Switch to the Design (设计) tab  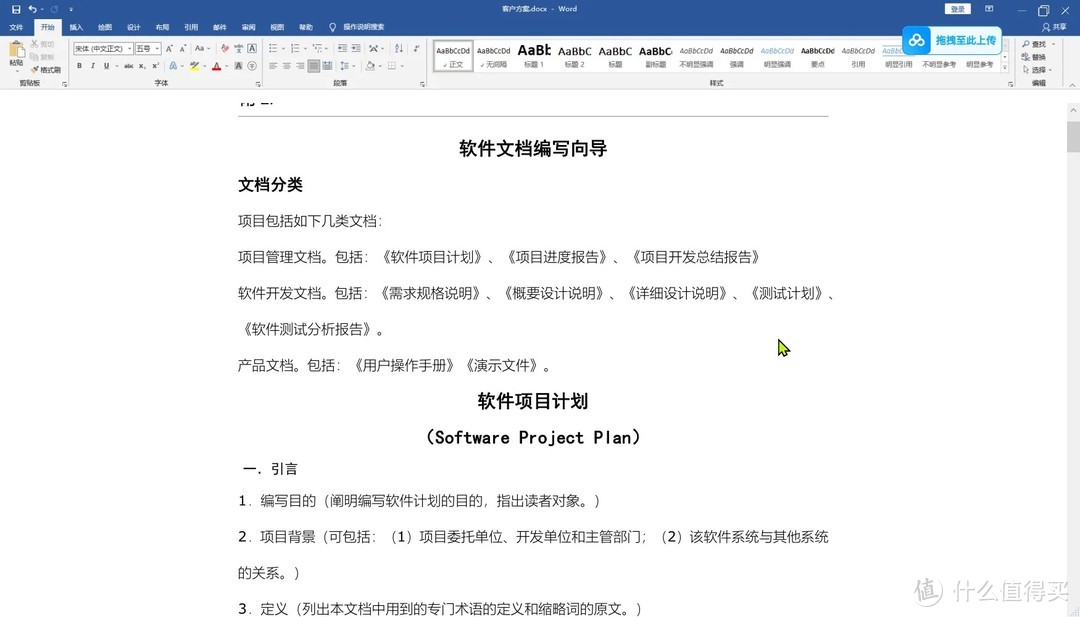[x=134, y=28]
